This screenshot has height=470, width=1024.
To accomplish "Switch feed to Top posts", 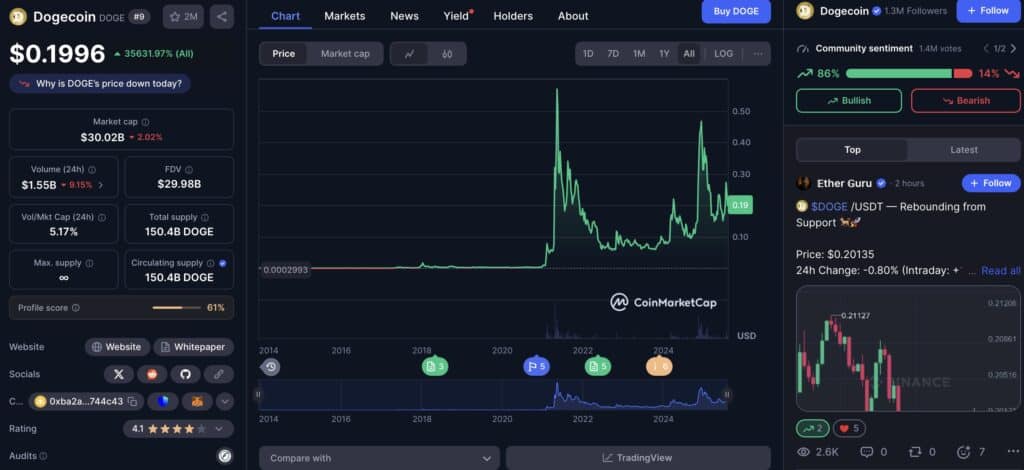I will coord(852,150).
